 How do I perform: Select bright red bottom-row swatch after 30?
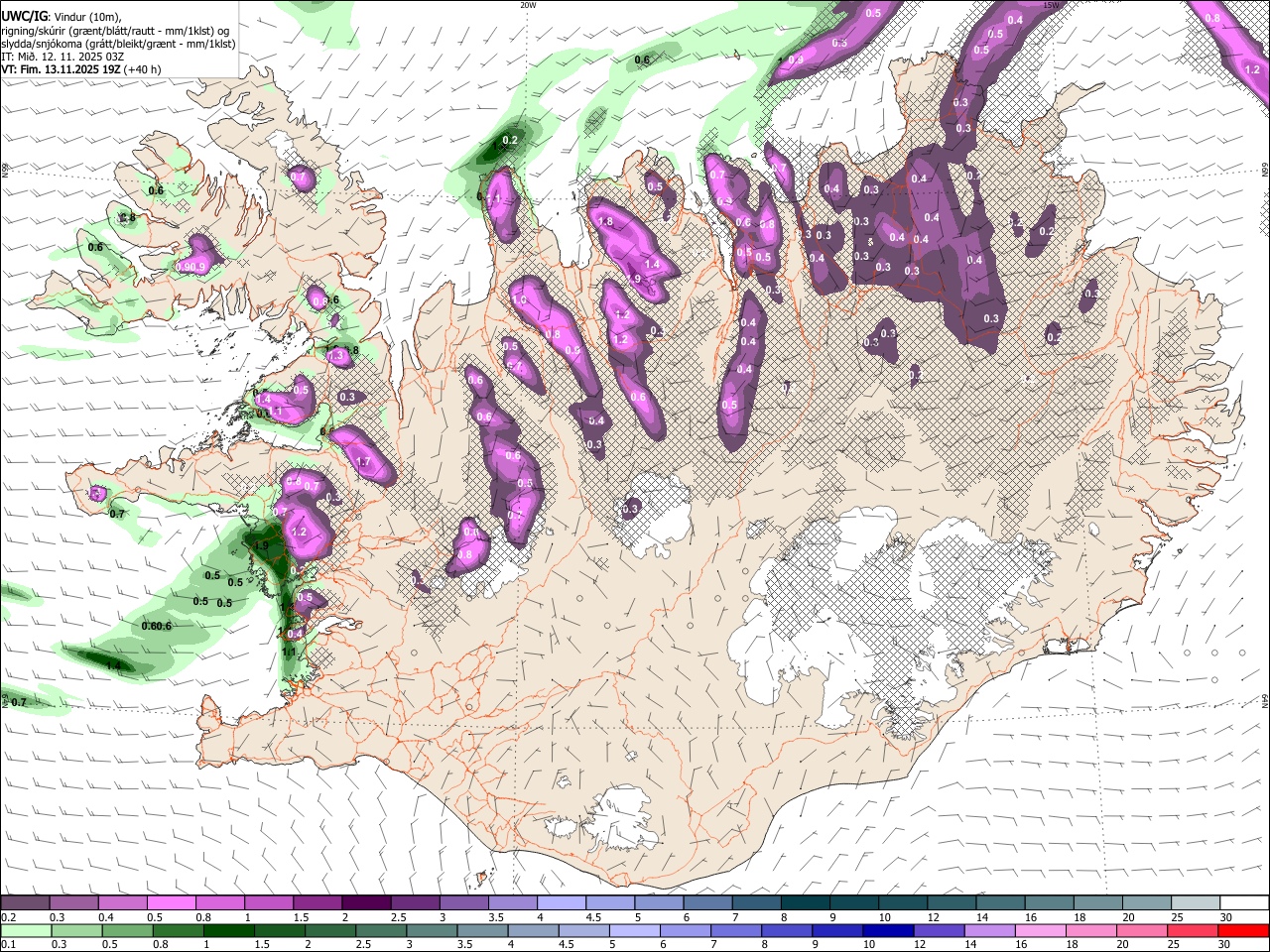point(1244,931)
